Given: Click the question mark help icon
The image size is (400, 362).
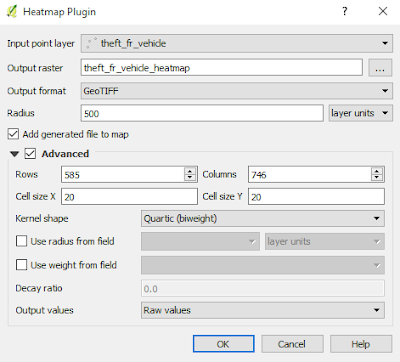Looking at the screenshot, I should (x=345, y=11).
